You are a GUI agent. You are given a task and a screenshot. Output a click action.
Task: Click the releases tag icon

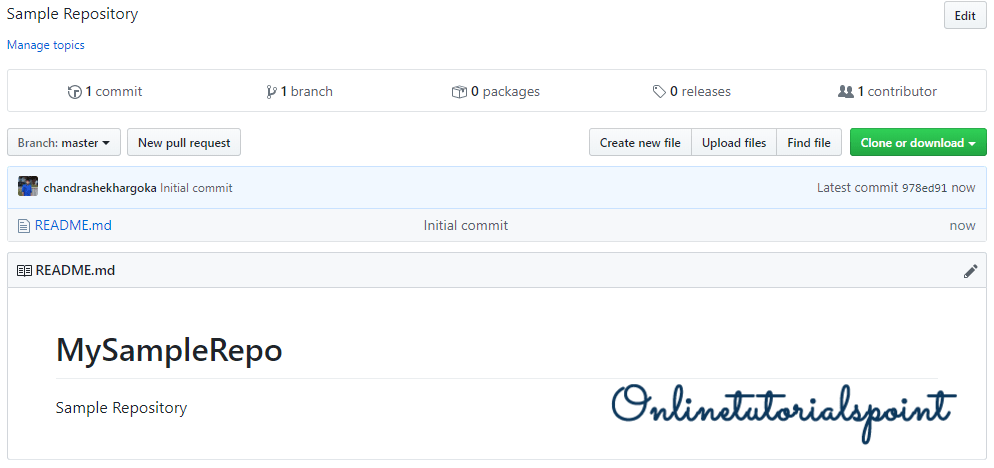point(659,92)
